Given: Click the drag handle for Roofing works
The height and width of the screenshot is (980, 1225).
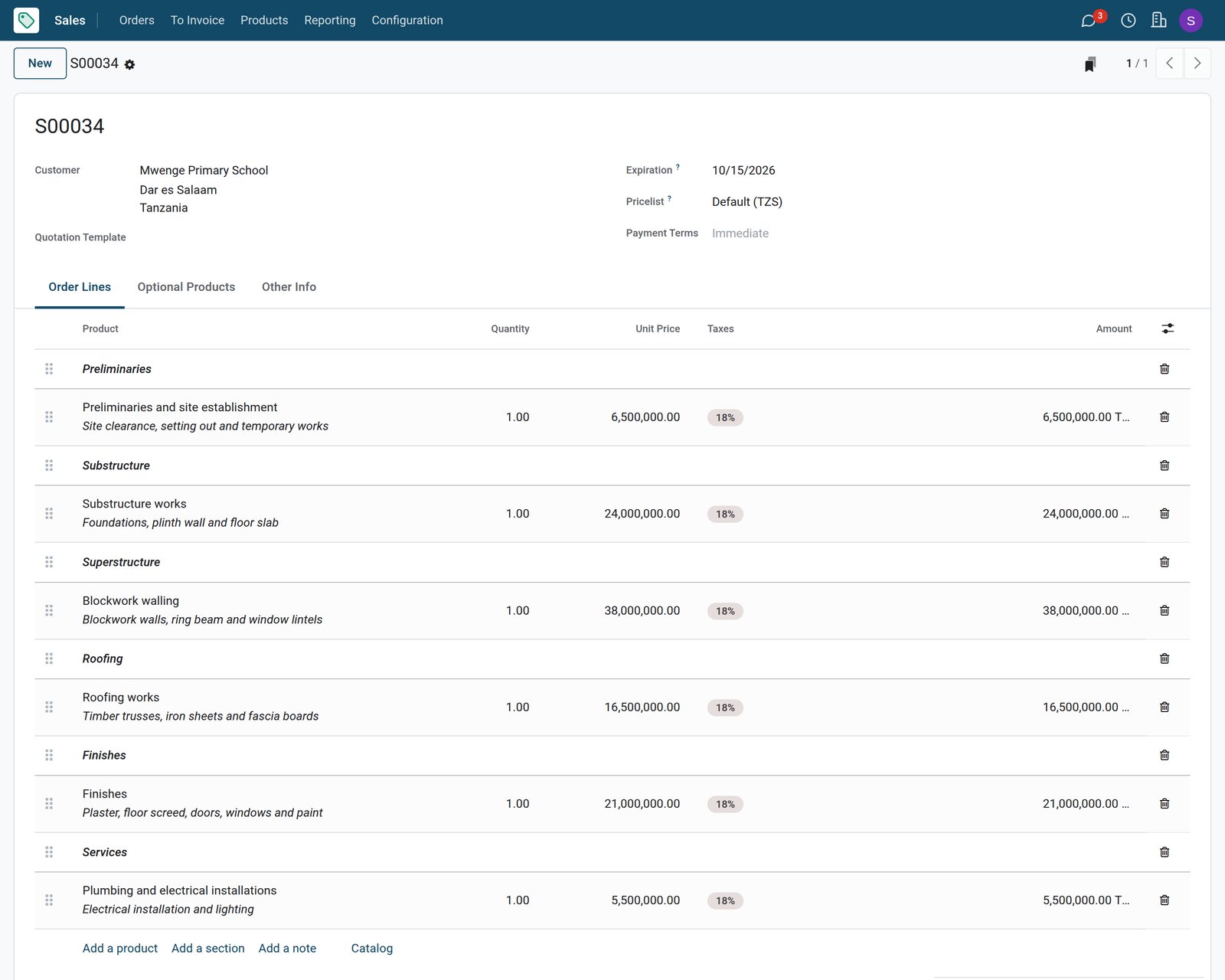Looking at the screenshot, I should pyautogui.click(x=49, y=707).
